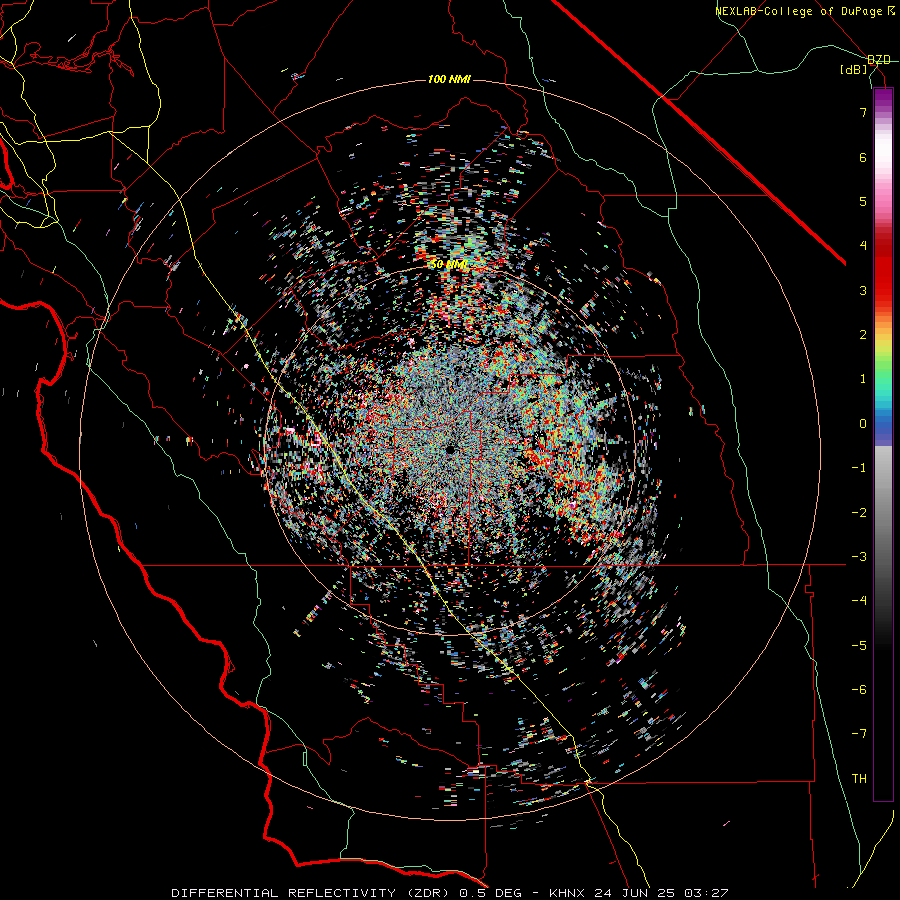This screenshot has height=900, width=900.
Task: Click the -4 dB scale label
Action: pos(859,601)
